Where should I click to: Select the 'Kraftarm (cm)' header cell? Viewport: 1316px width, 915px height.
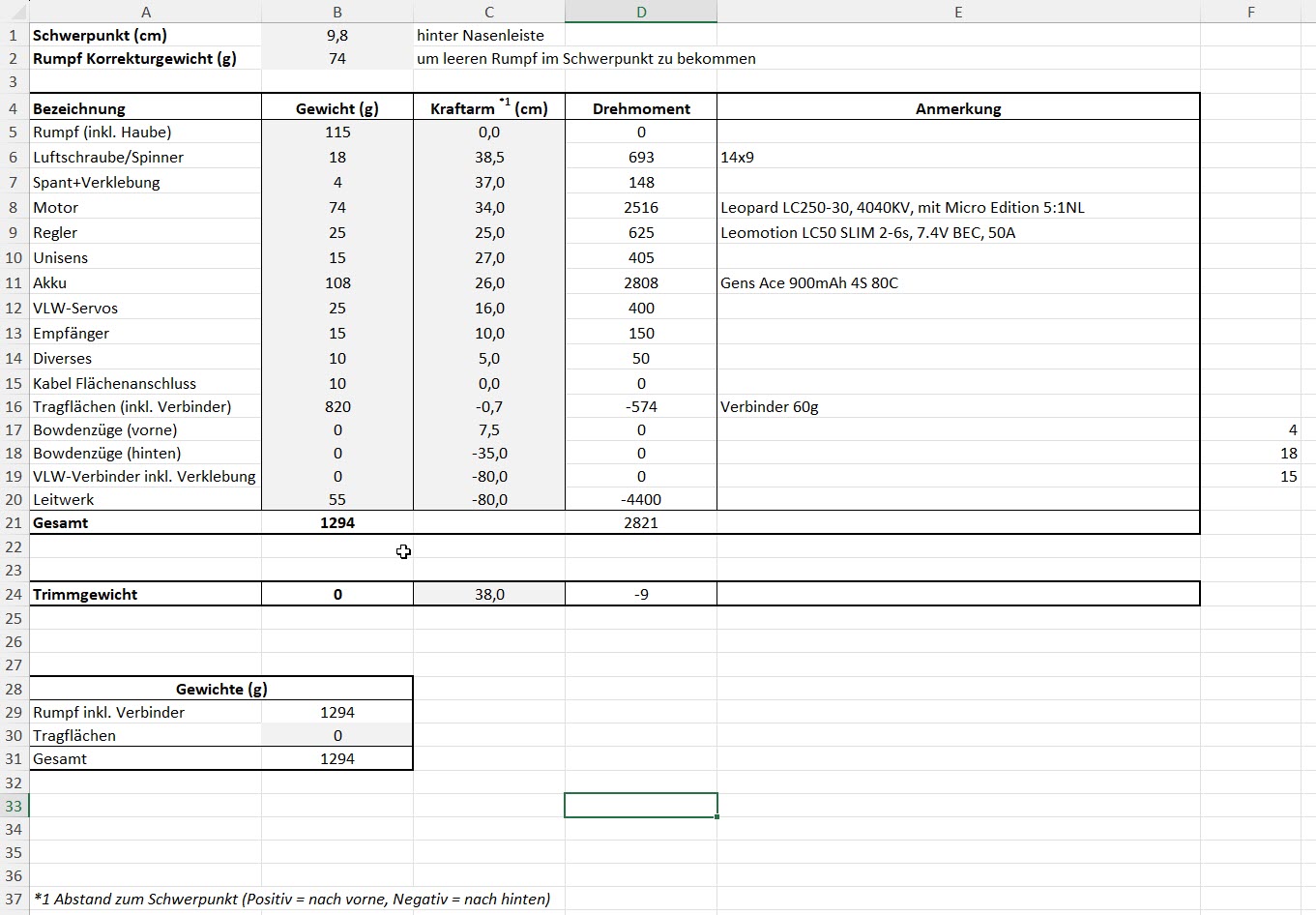point(489,108)
